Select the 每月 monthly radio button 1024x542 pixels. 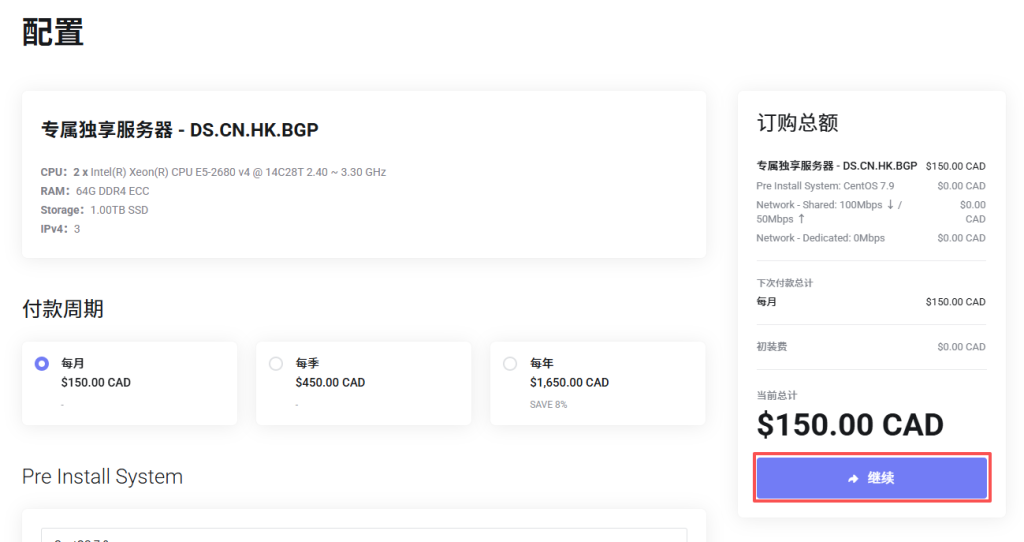click(x=42, y=364)
